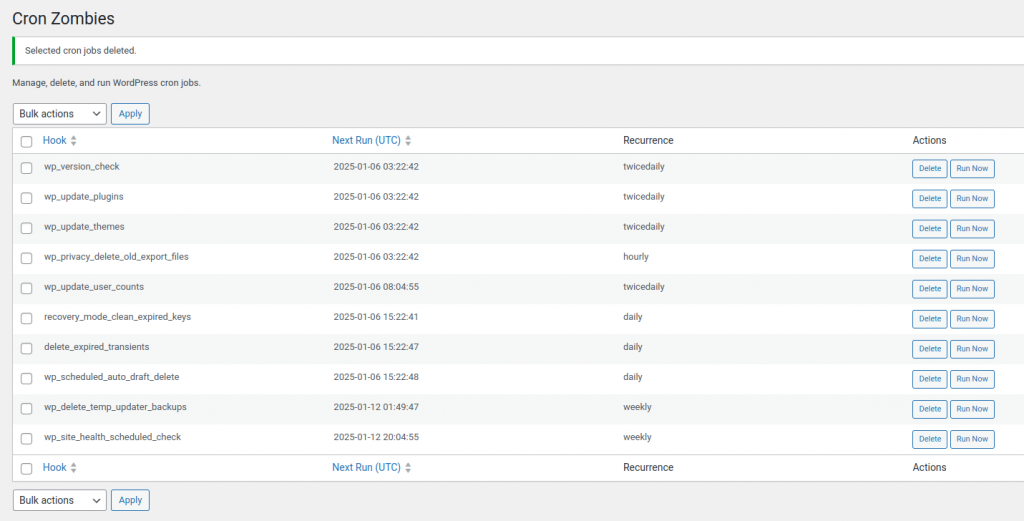Delete the wp_scheduled_auto_draft_delete job
The width and height of the screenshot is (1024, 521).
[929, 378]
